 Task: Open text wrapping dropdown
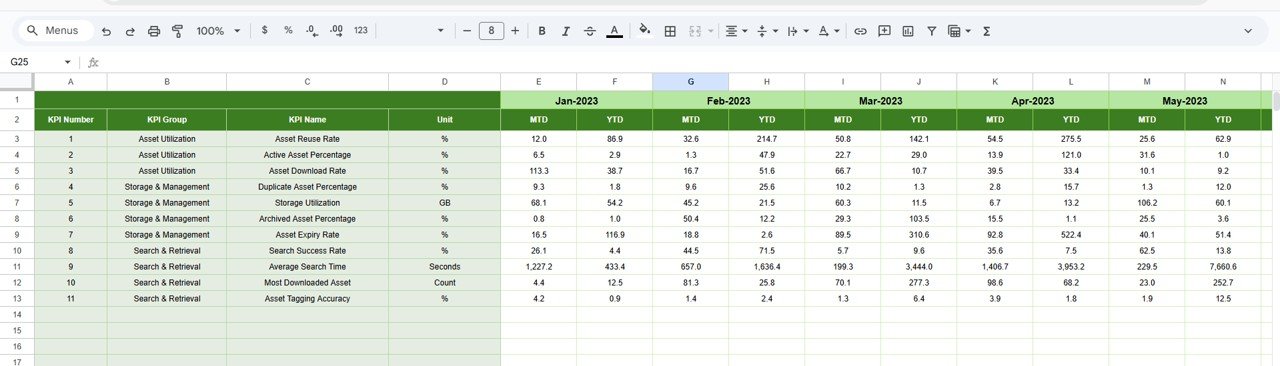[x=798, y=31]
